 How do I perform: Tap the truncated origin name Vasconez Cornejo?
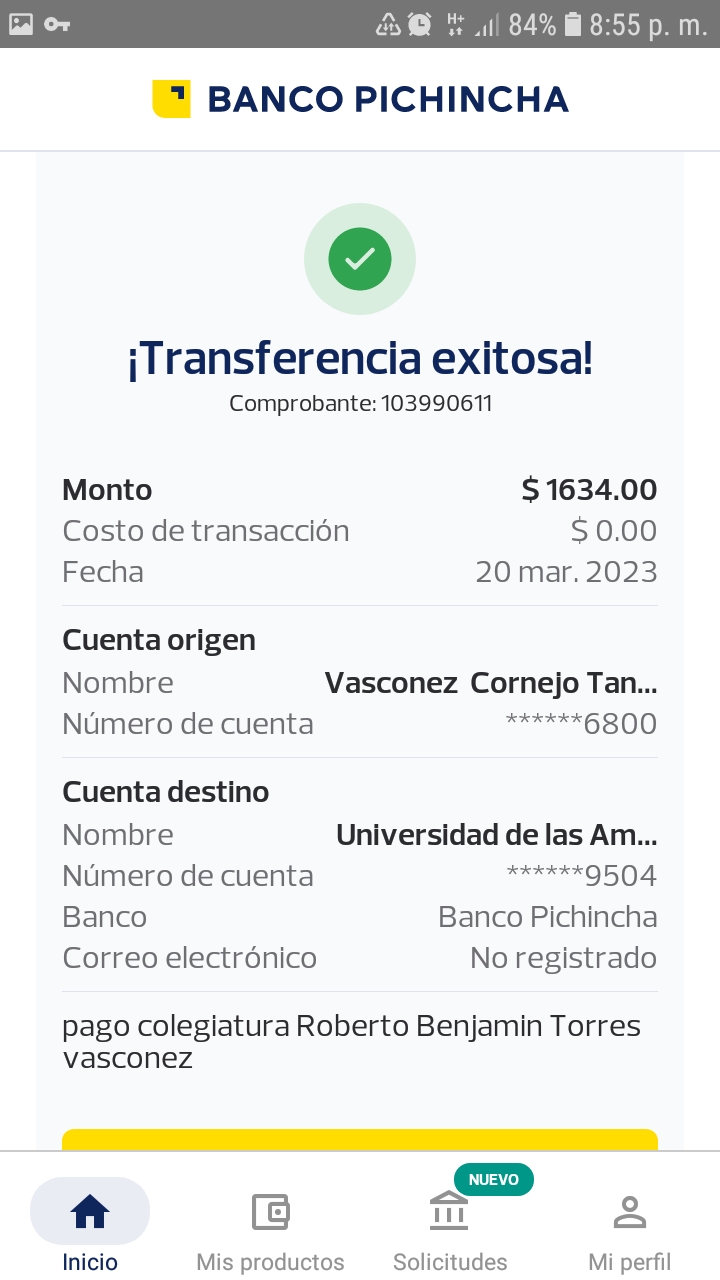tap(491, 683)
